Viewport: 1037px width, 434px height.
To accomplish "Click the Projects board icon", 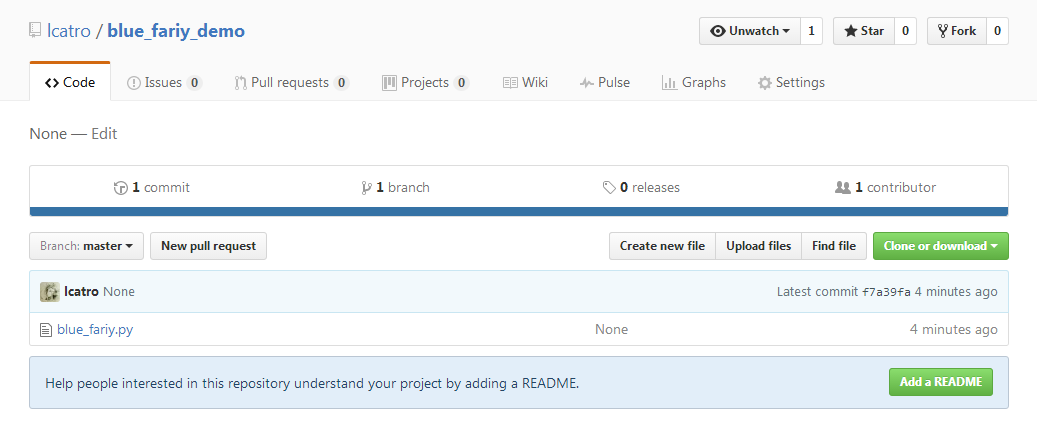I will tap(390, 83).
